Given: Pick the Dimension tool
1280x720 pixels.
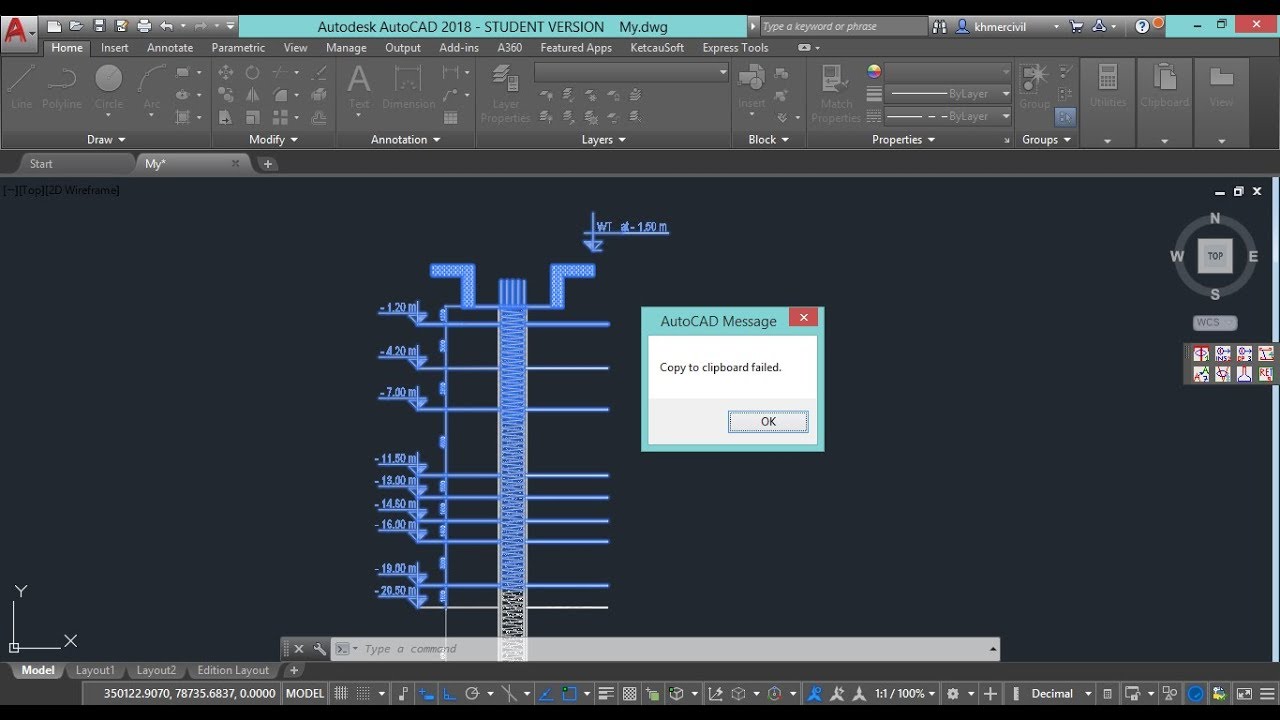Looking at the screenshot, I should click(x=408, y=86).
